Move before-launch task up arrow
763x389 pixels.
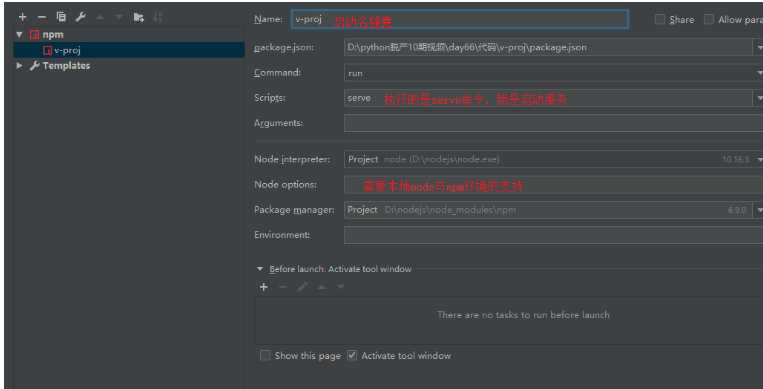[321, 287]
